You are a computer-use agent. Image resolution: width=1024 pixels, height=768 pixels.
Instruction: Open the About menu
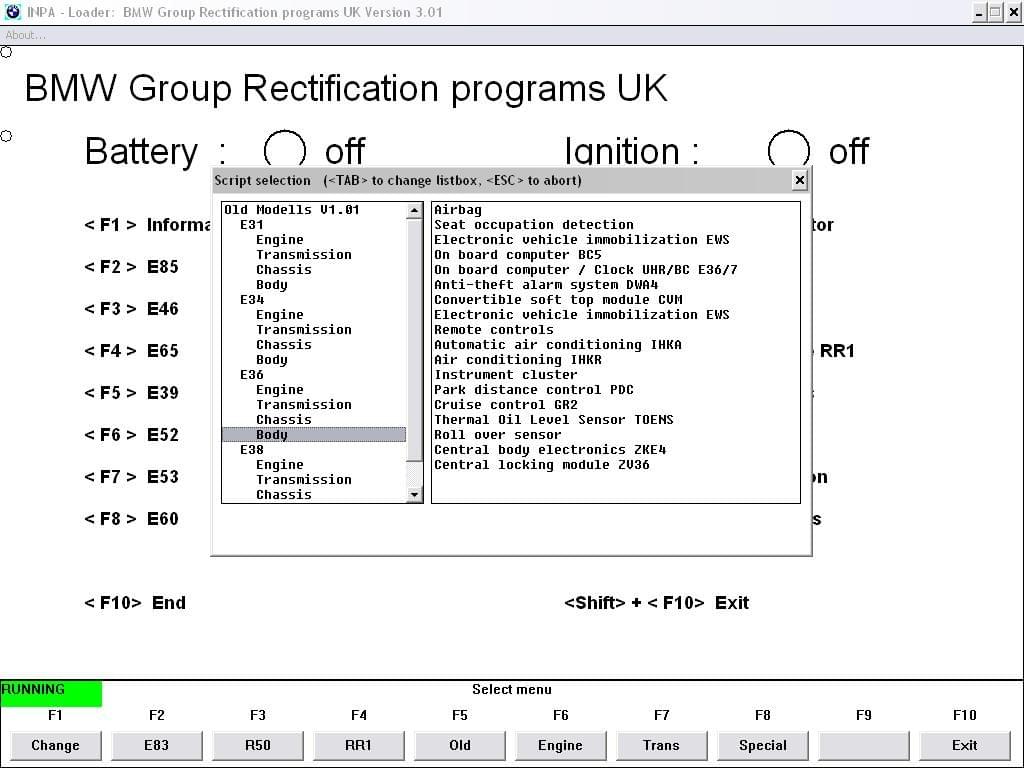[x=25, y=35]
